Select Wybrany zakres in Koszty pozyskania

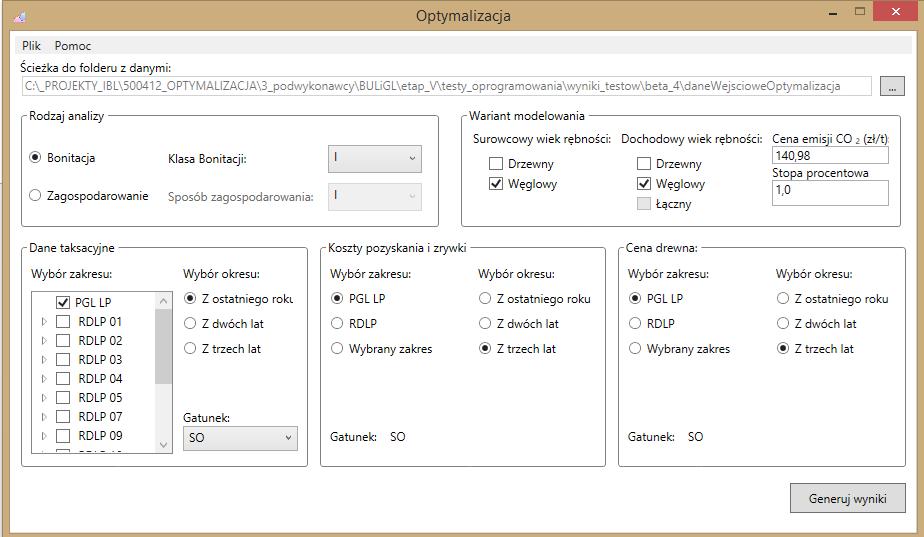(x=337, y=348)
